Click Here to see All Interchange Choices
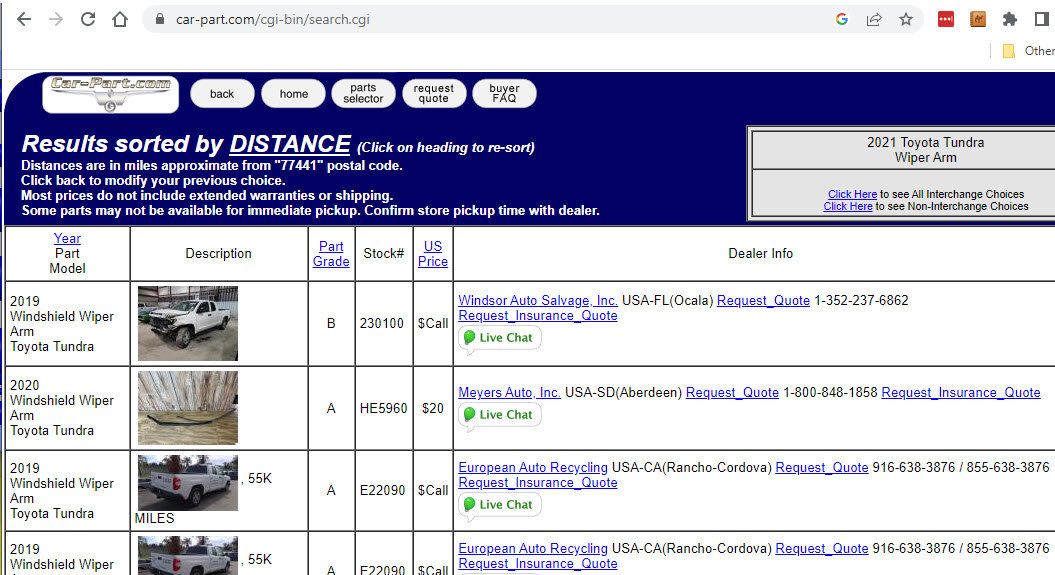The width and height of the screenshot is (1055, 575). click(x=852, y=194)
